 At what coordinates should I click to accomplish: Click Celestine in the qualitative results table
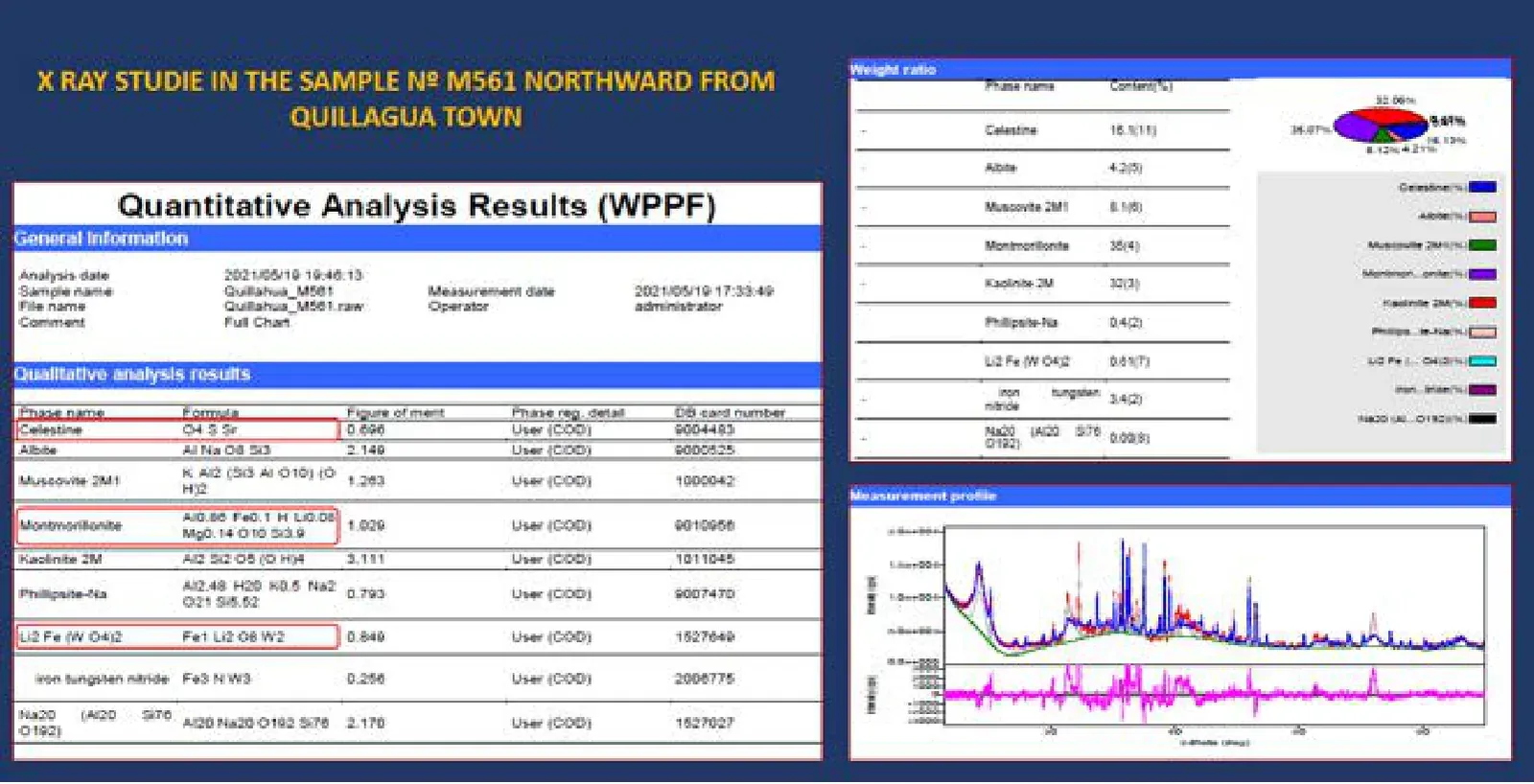[x=51, y=429]
